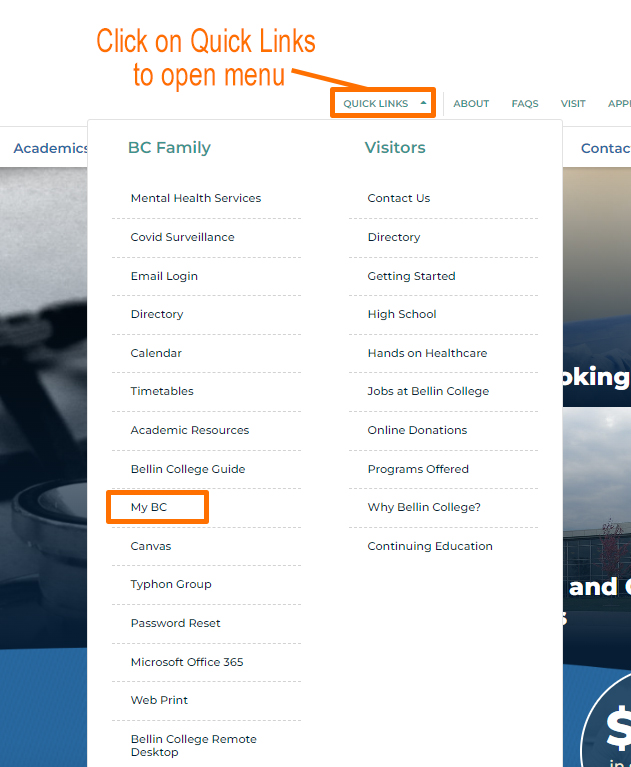Screen dimensions: 631x767
Task: Open Microsoft Office 365 link
Action: [187, 662]
